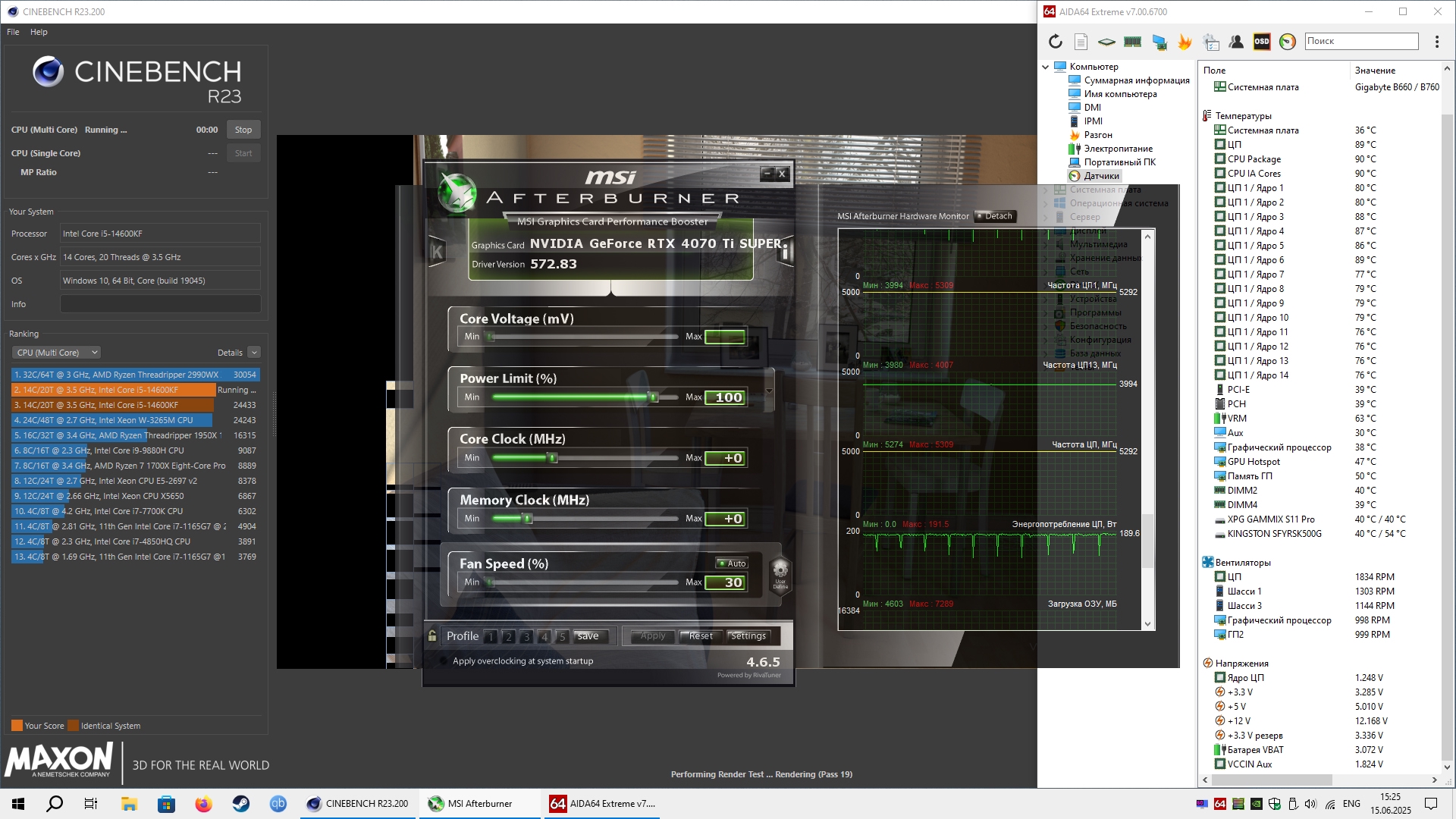Viewport: 1456px width, 819px height.
Task: Click the Cinebench Info input field
Action: tap(160, 304)
